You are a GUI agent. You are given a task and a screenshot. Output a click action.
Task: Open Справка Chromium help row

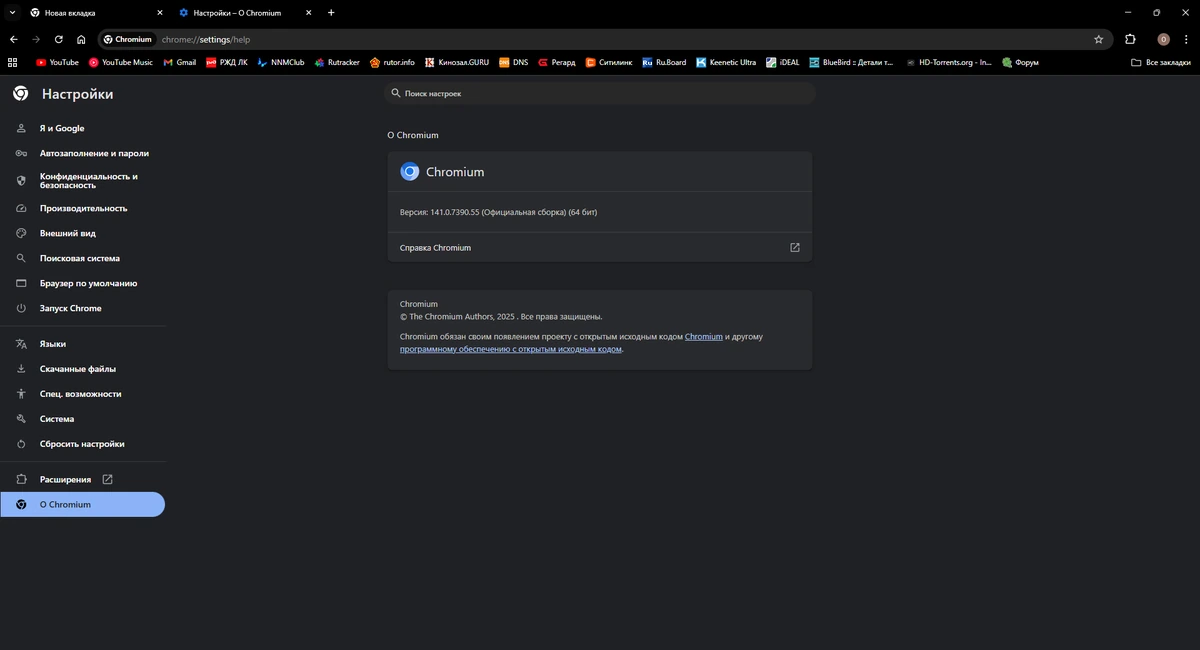pyautogui.click(x=600, y=247)
